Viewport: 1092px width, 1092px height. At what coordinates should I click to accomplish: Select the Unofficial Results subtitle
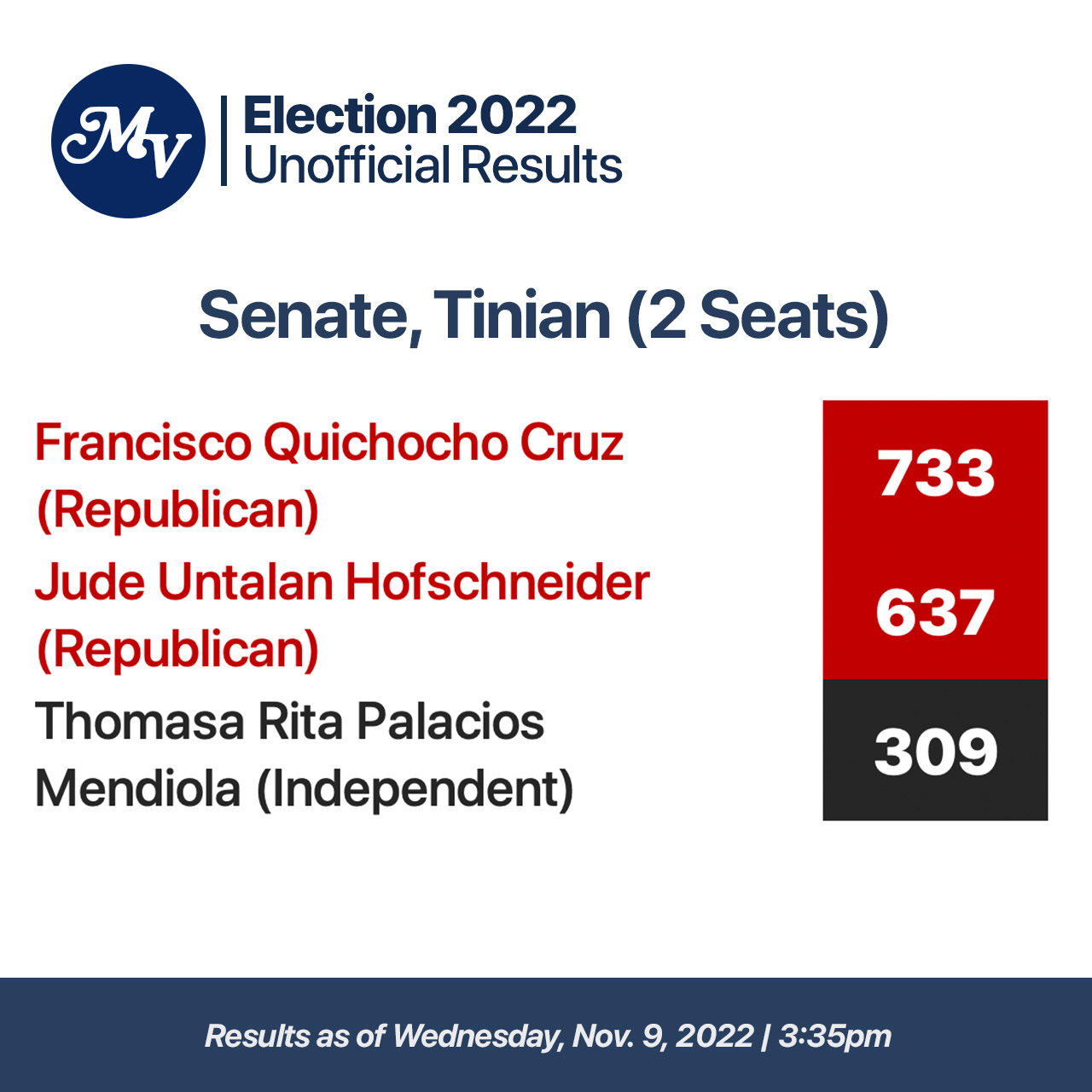[x=433, y=166]
